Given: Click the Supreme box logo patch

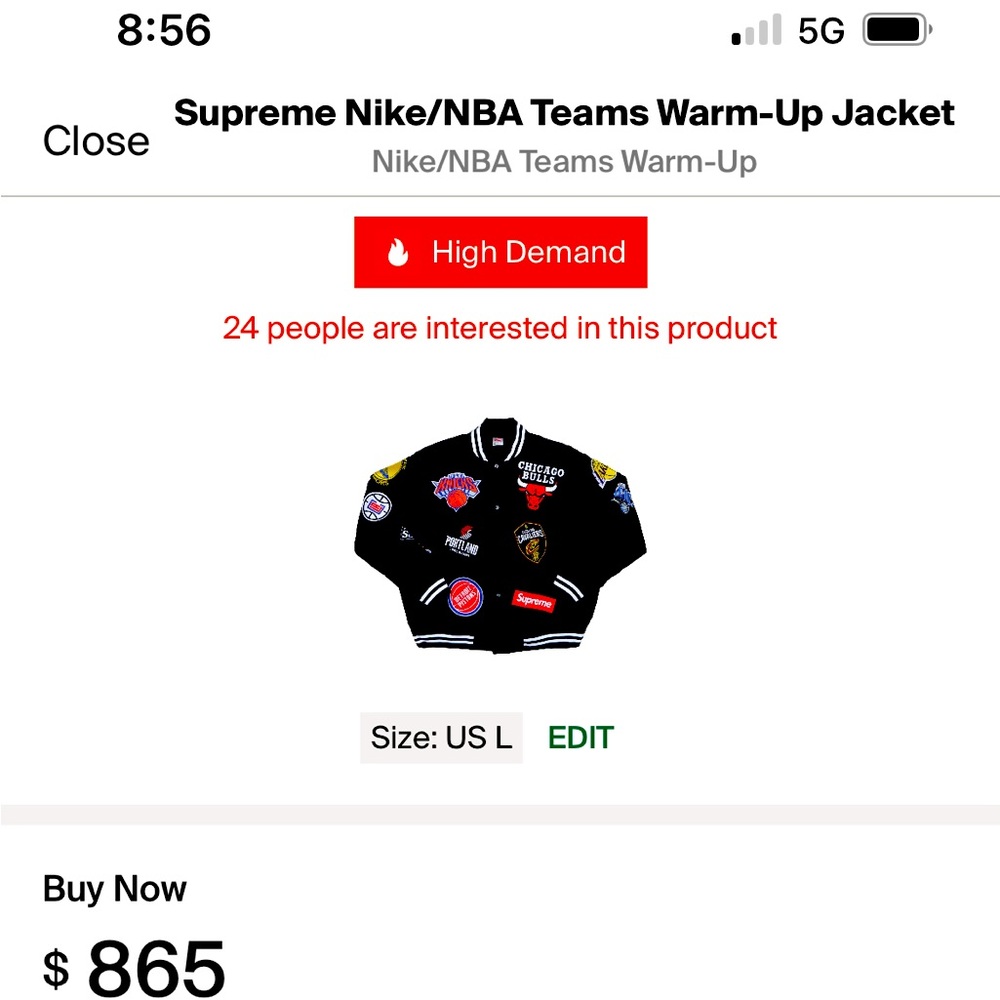Looking at the screenshot, I should [x=535, y=600].
